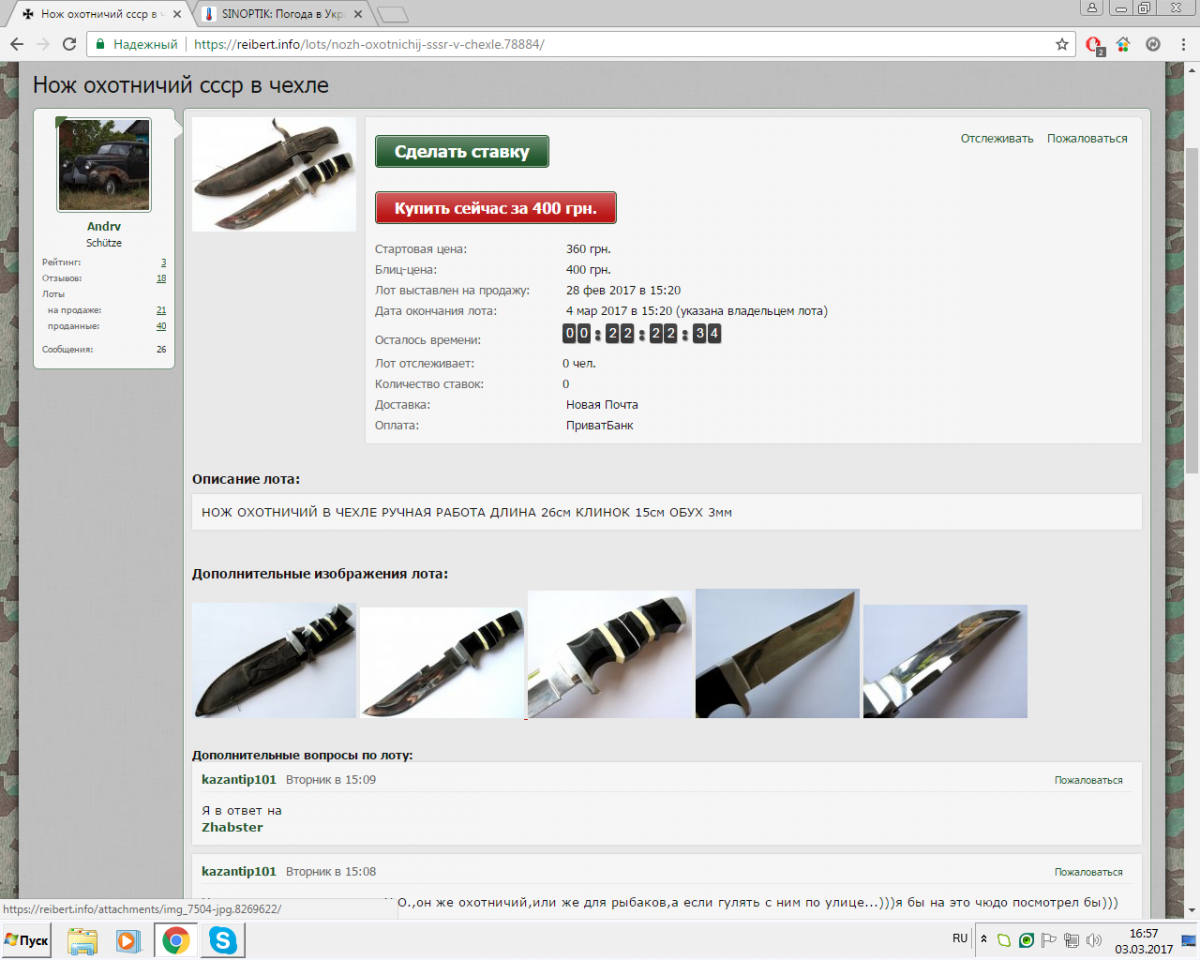
Task: Click the page vertical scrollbar
Action: pos(1191,310)
